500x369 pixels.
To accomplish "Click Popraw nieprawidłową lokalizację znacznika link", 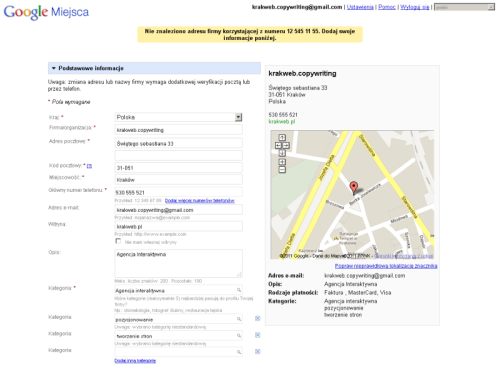I will (x=386, y=266).
